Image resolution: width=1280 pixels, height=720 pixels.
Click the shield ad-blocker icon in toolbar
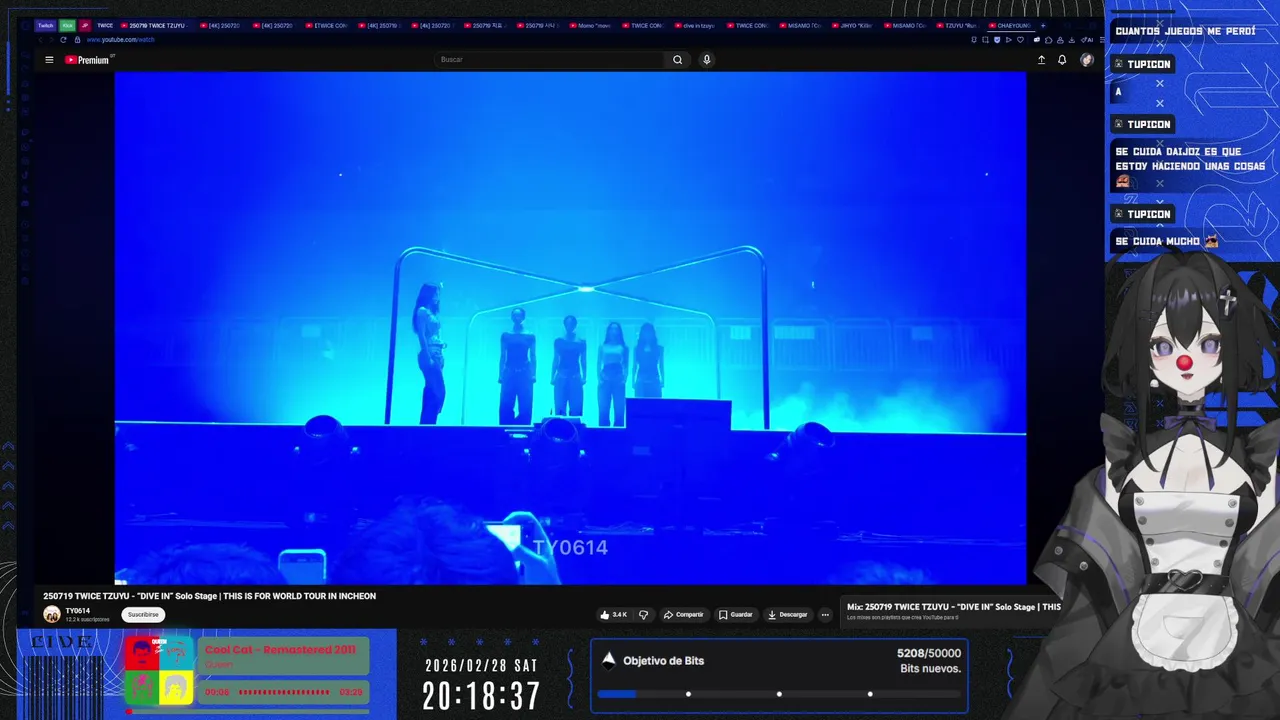coord(996,39)
